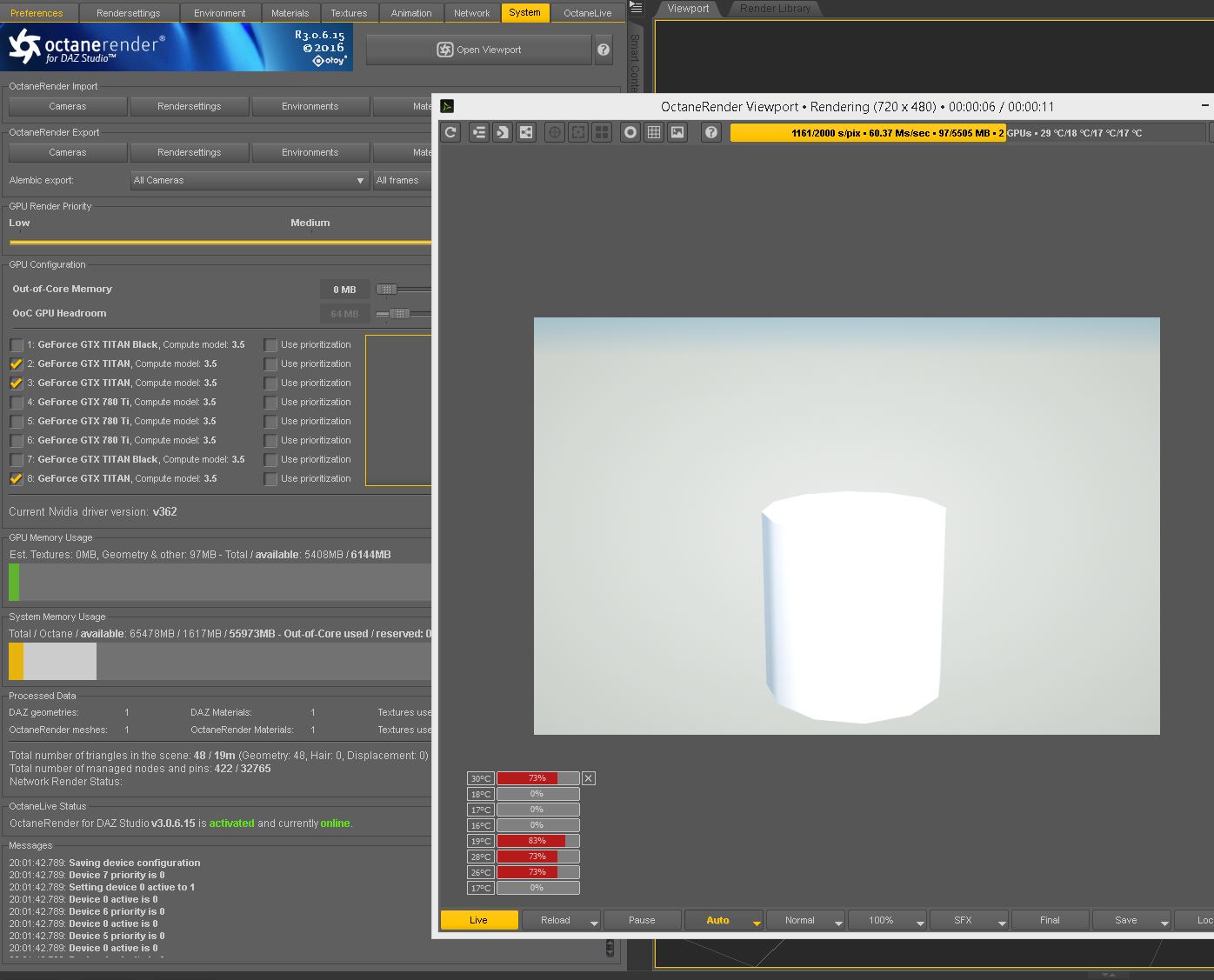Screen dimensions: 1214x980
Task: Switch to the Rendersettings tab
Action: coord(129,13)
